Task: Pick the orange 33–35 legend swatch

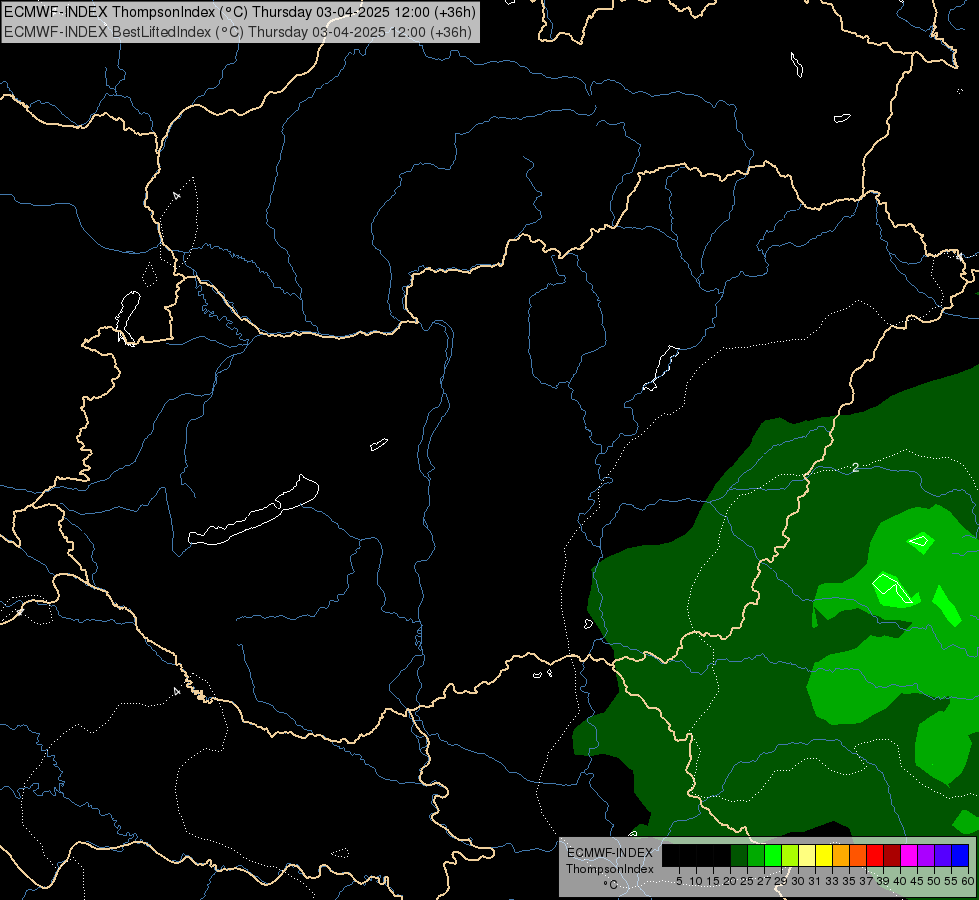Action: [x=841, y=855]
